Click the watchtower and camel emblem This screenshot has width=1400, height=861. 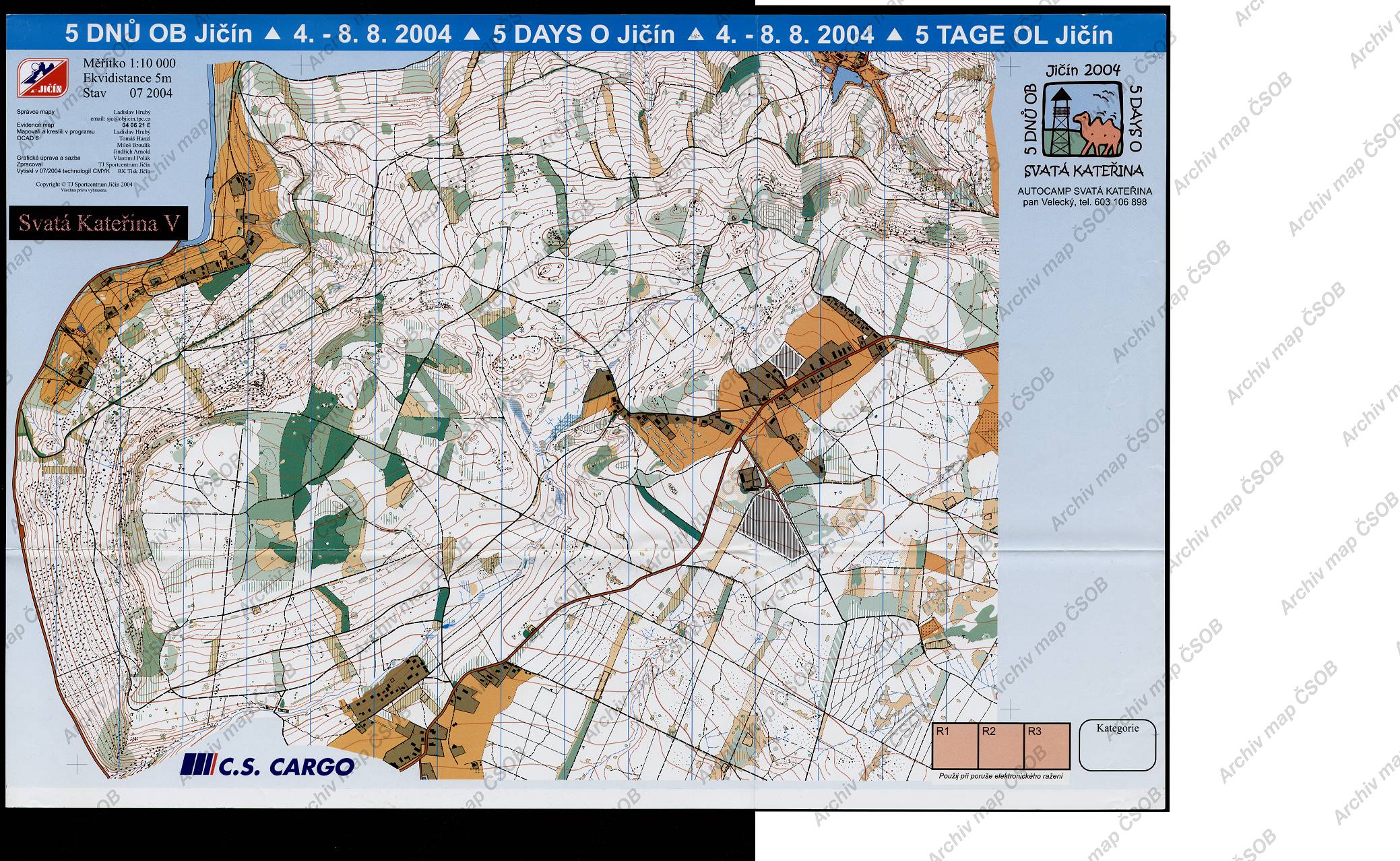click(1083, 119)
